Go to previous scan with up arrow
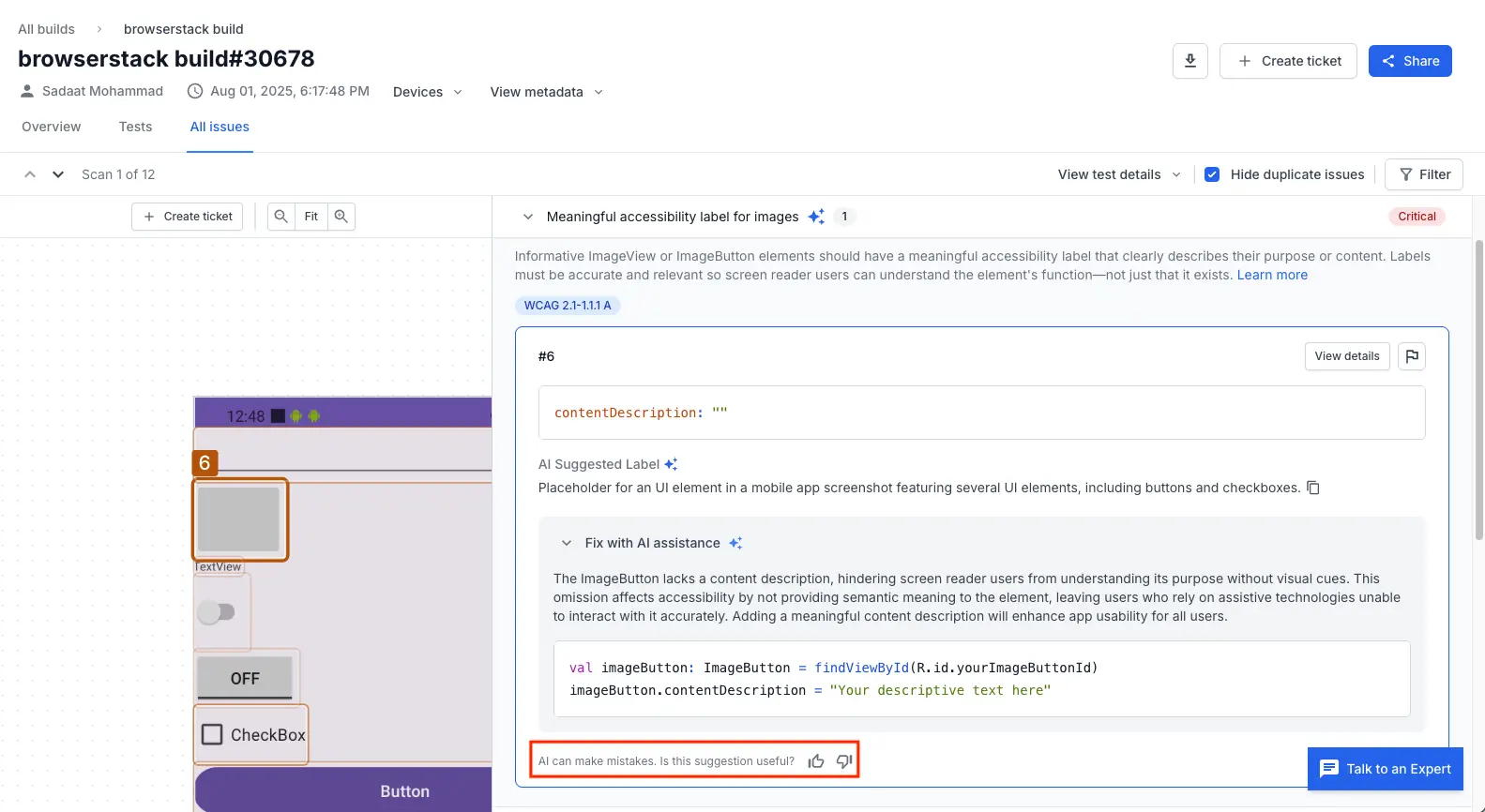The width and height of the screenshot is (1485, 812). click(30, 174)
